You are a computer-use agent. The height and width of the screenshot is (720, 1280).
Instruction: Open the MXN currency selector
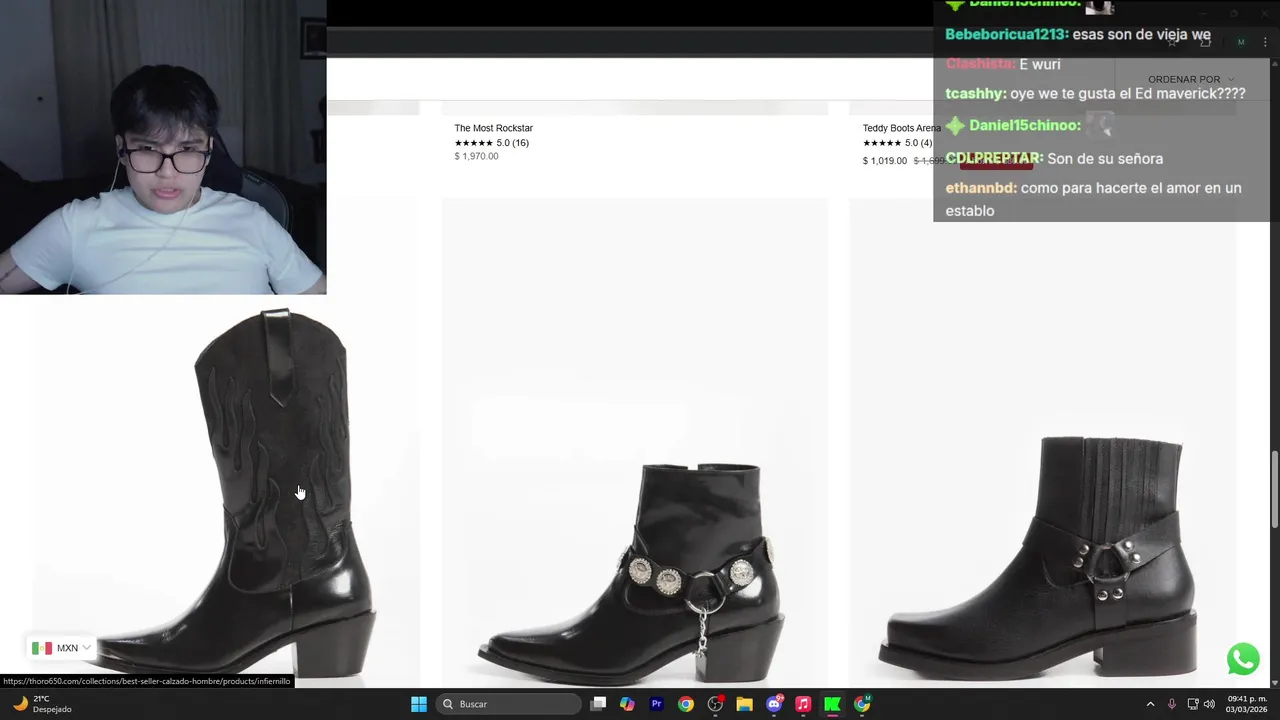(x=61, y=648)
